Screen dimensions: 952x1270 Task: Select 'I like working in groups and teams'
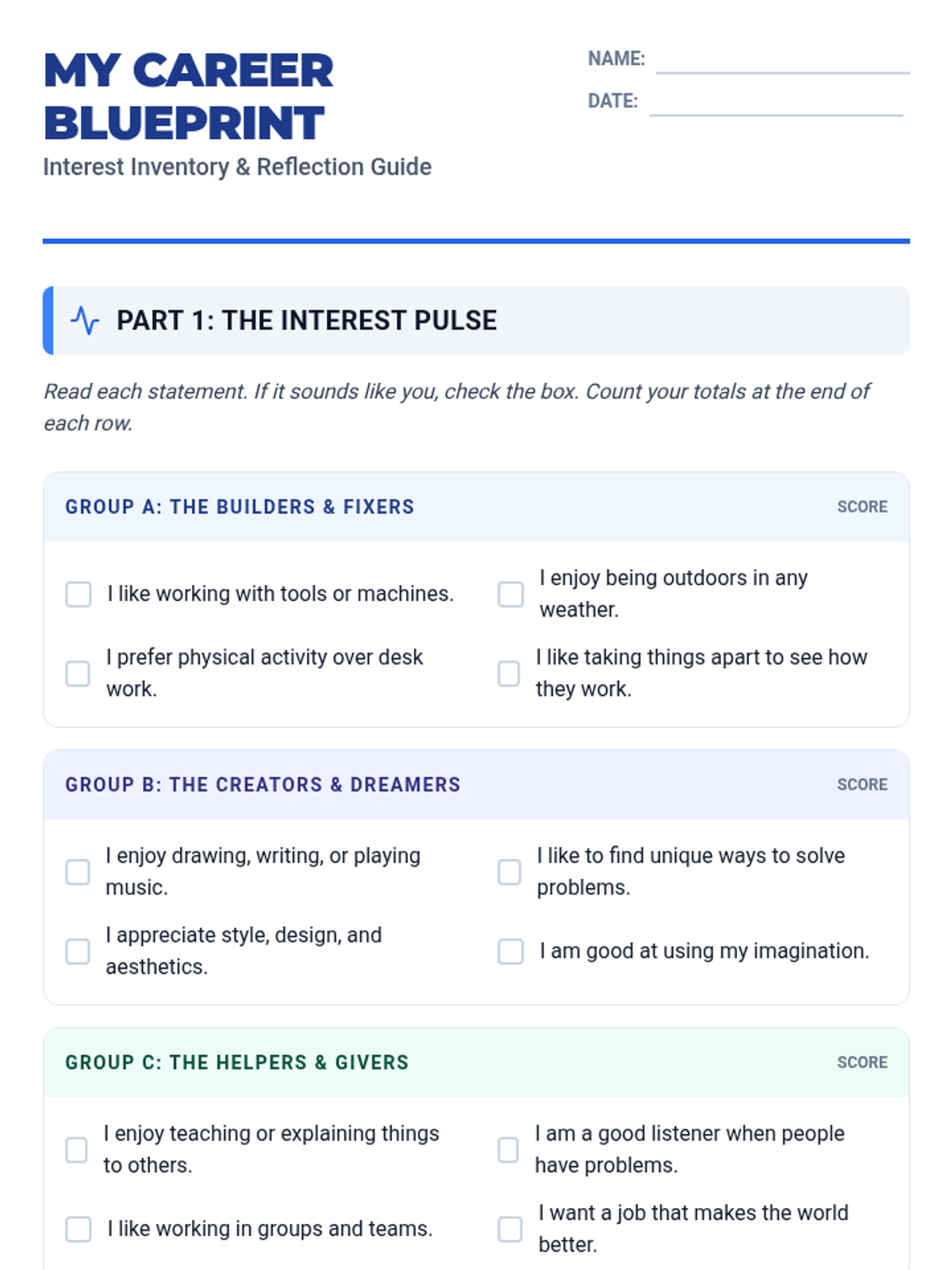(x=79, y=1229)
